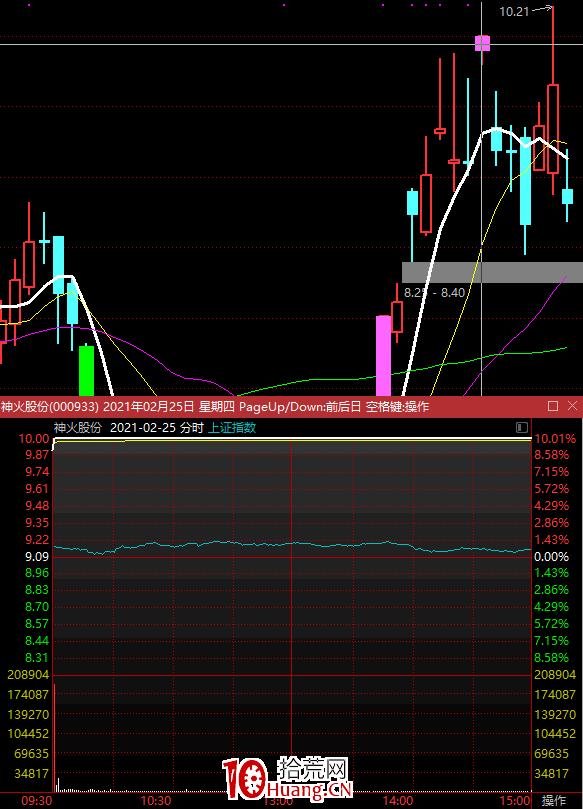Click the 9.48 price axis label
This screenshot has width=583, height=809.
point(37,506)
